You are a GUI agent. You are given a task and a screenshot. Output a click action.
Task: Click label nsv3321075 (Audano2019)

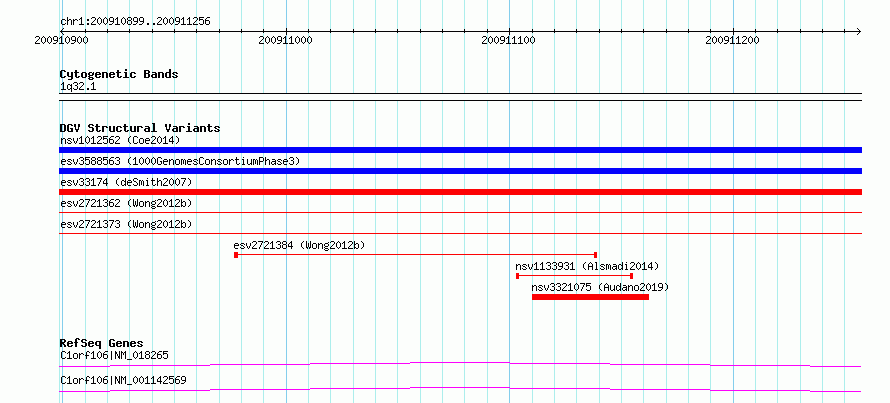(x=600, y=287)
